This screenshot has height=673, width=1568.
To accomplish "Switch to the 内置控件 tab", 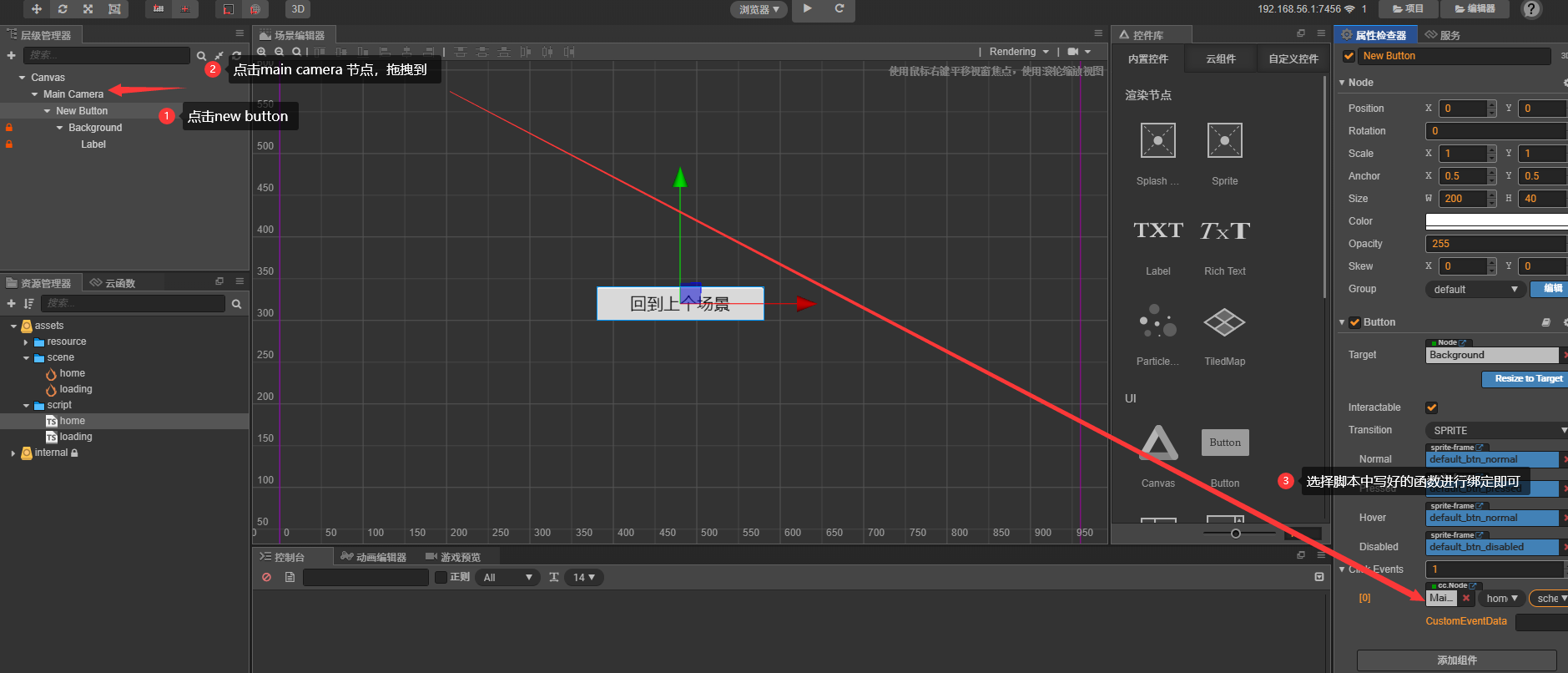I will coord(1148,58).
